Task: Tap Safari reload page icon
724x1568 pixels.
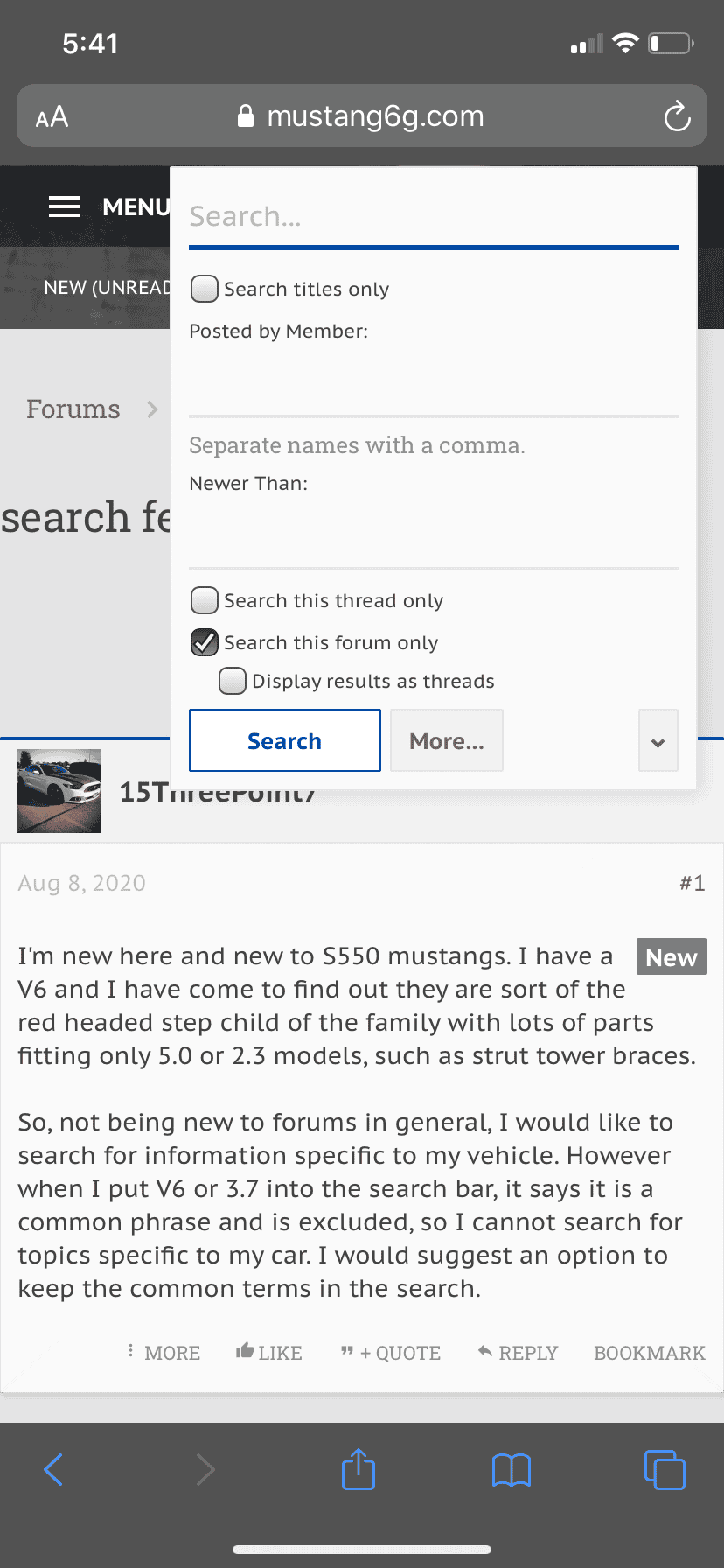Action: [677, 116]
